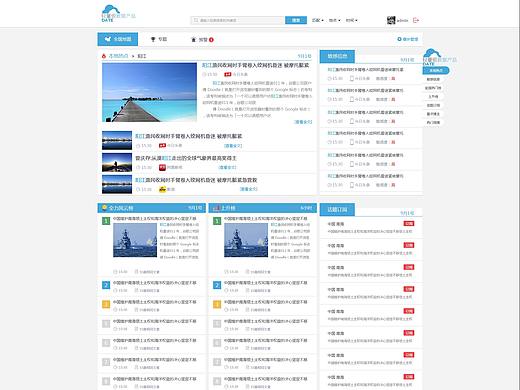
Task: Click the light bulb icon in the left ranking header
Action: pos(104,208)
